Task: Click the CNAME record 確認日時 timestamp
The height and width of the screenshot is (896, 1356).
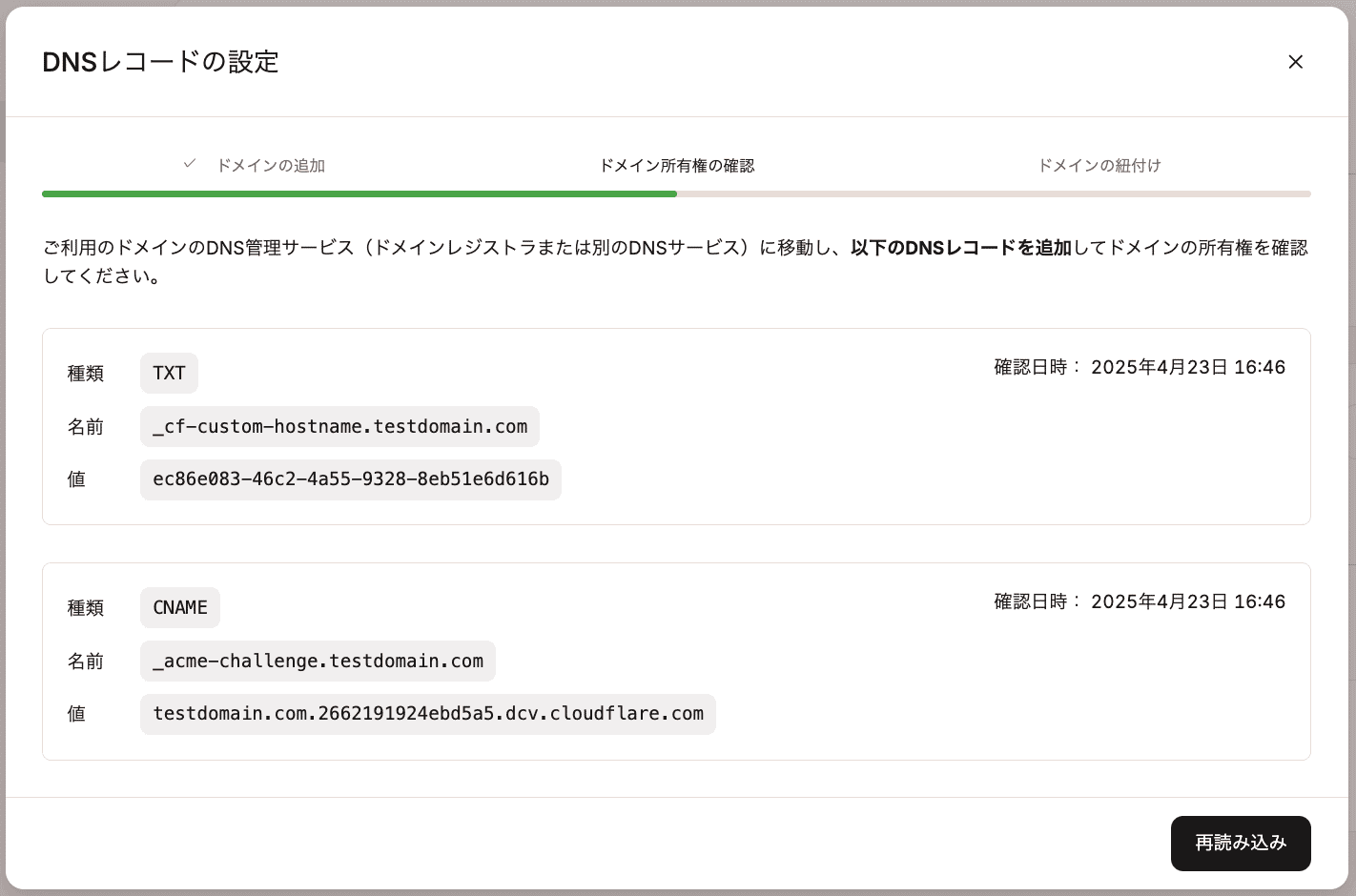Action: tap(1140, 601)
